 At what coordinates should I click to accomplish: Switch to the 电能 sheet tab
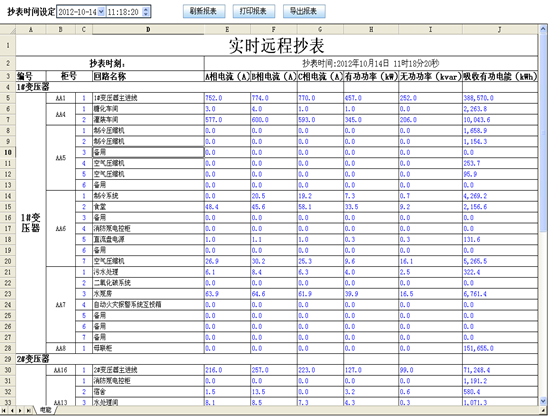(46, 410)
